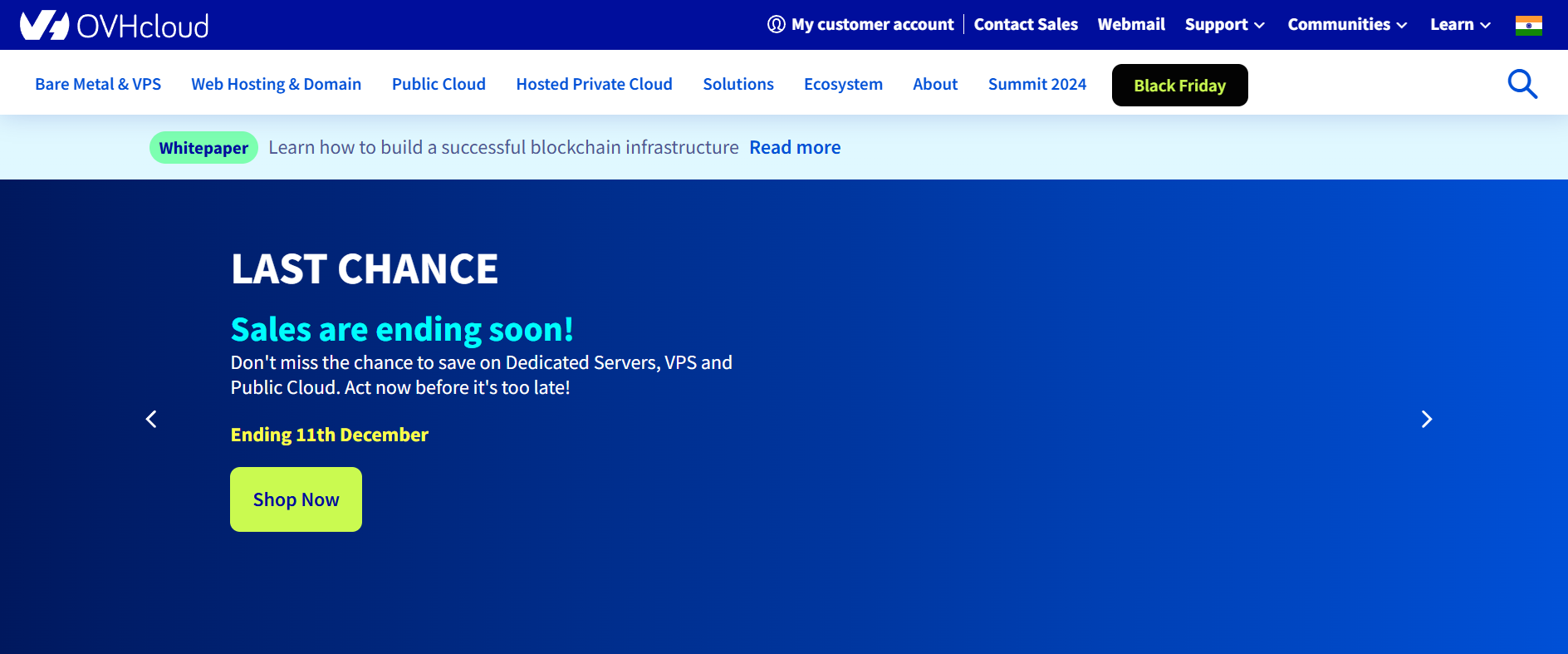This screenshot has height=654, width=1568.
Task: Open the Summit 2024 page
Action: [1036, 84]
